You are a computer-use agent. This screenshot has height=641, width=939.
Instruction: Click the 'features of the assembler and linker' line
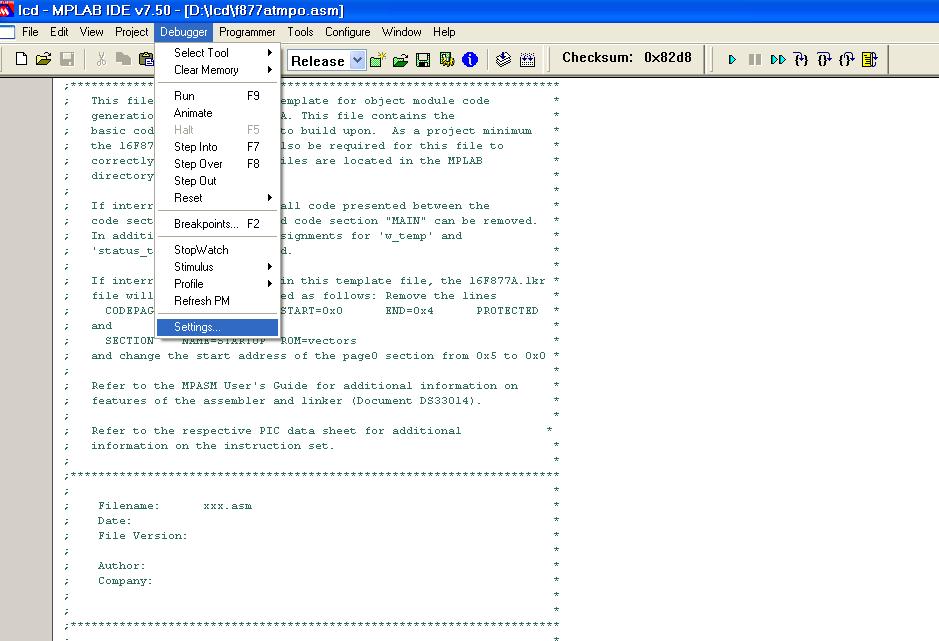click(x=286, y=401)
